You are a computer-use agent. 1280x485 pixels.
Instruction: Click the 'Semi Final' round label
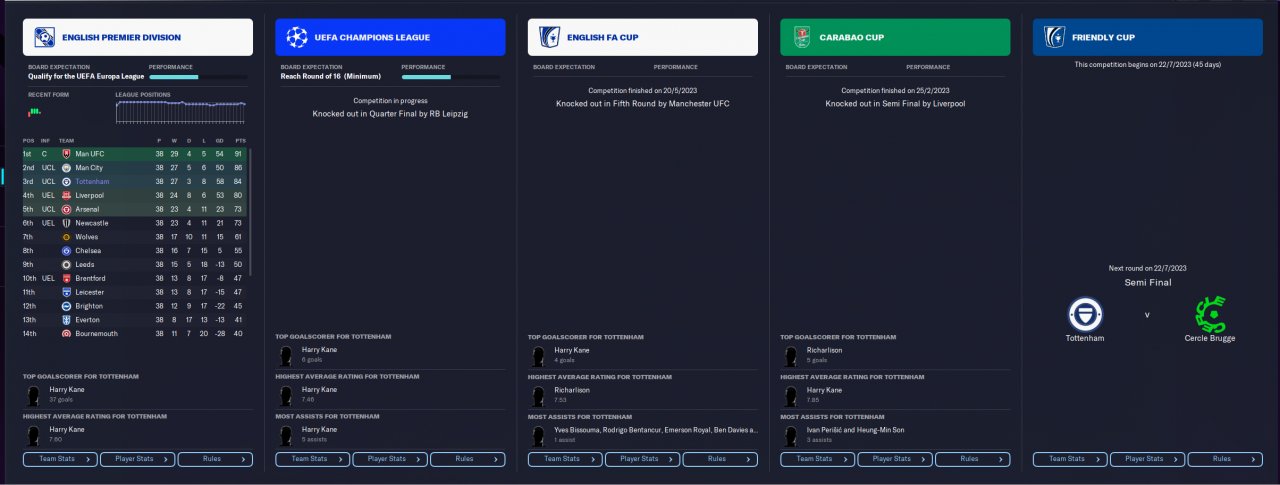(1148, 283)
